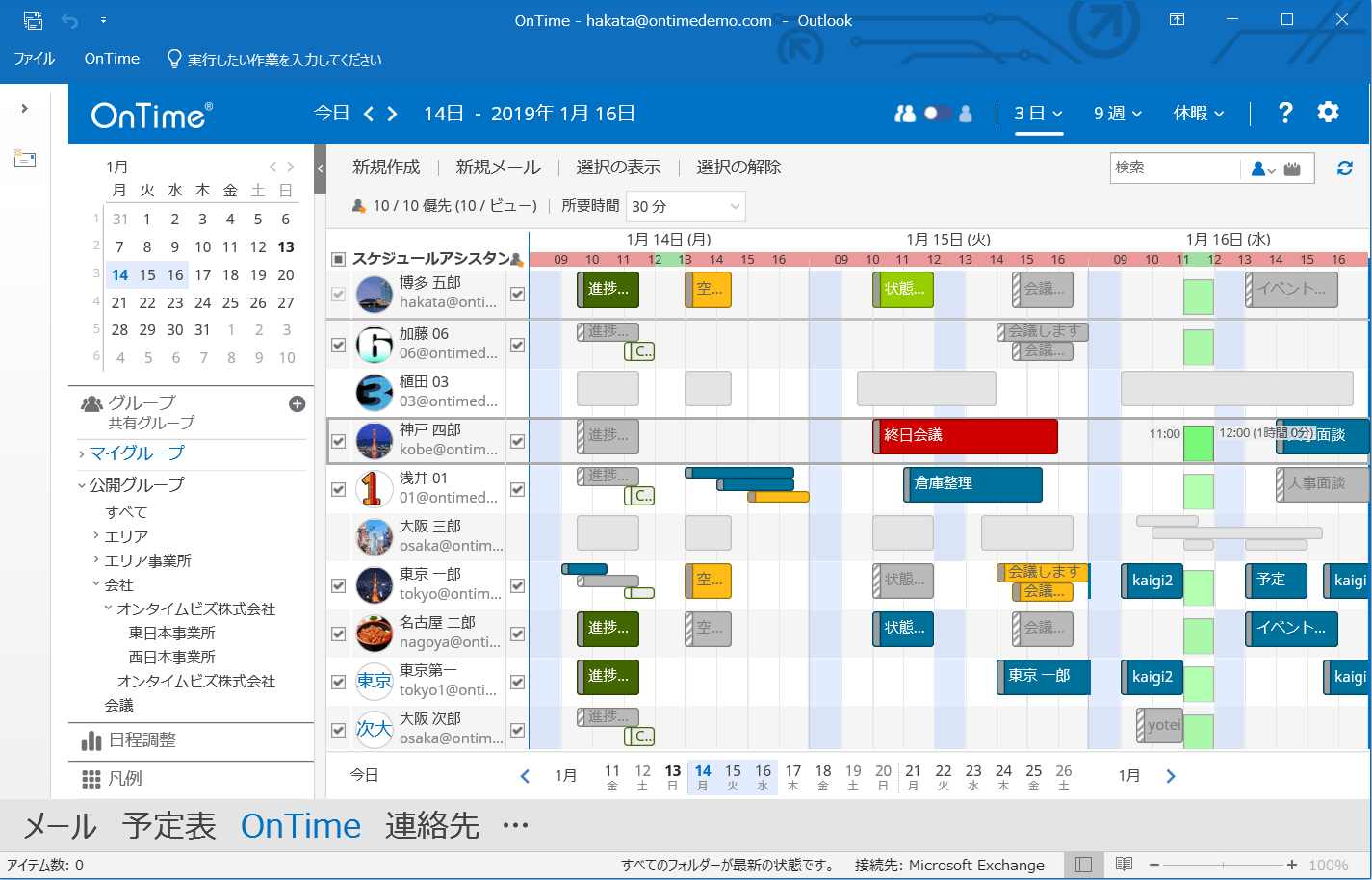This screenshot has width=1372, height=880.
Task: Click the refresh icon beside search
Action: pyautogui.click(x=1345, y=168)
